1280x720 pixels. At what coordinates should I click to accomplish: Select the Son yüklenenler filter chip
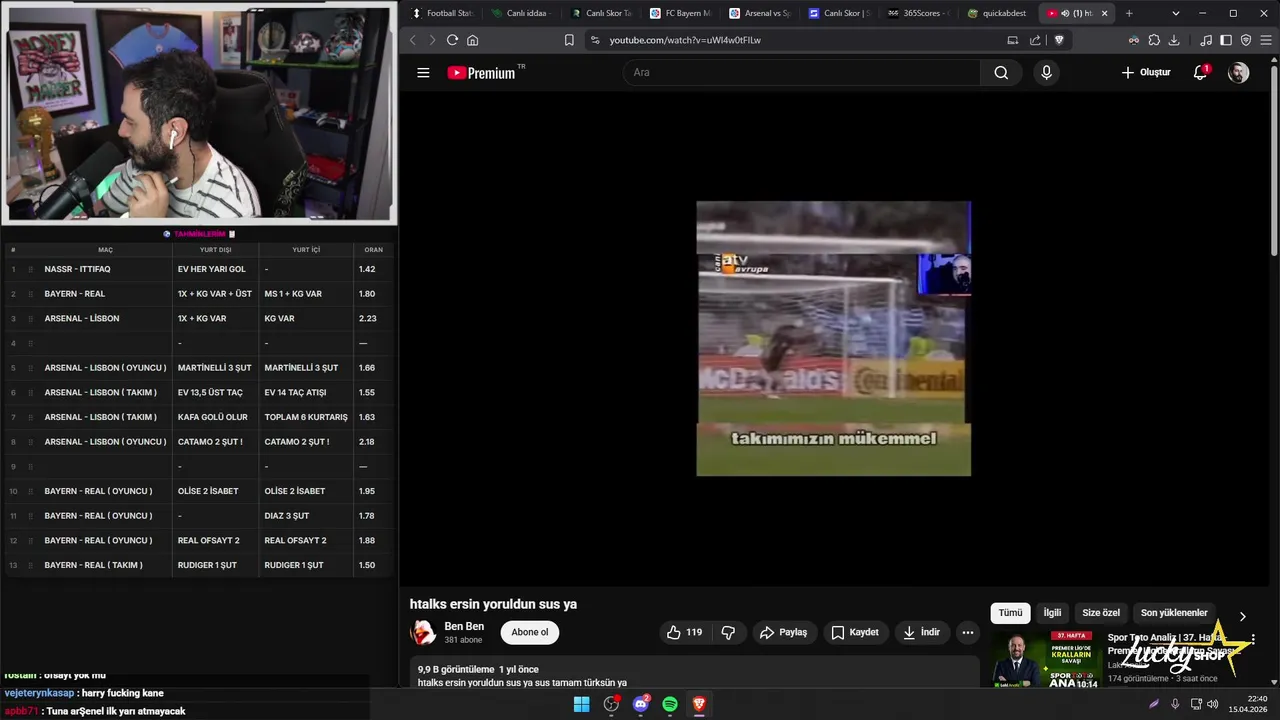click(x=1174, y=613)
